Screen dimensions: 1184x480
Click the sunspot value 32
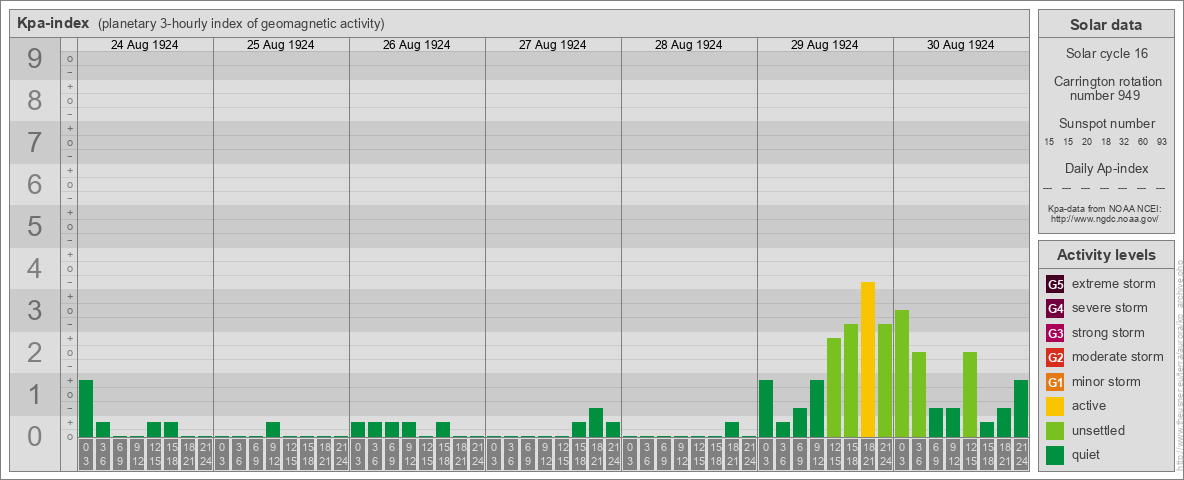coord(1124,142)
